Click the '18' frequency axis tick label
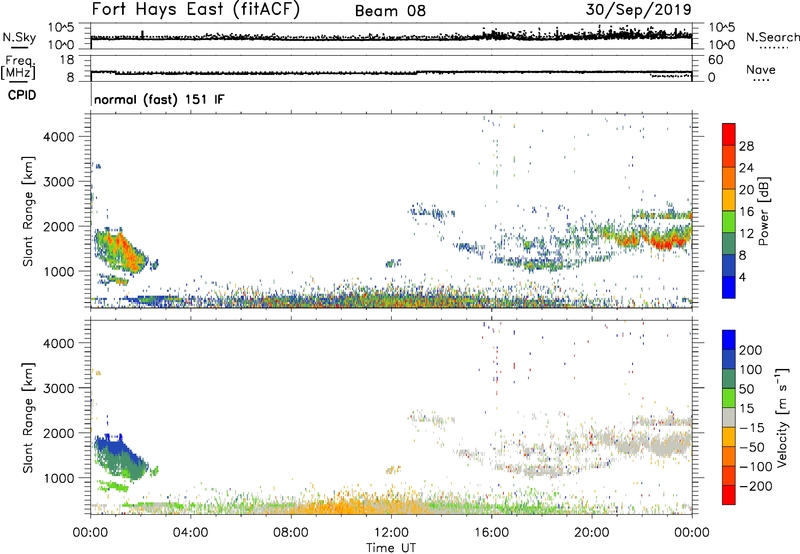Viewport: 800px width, 554px height. [67, 60]
